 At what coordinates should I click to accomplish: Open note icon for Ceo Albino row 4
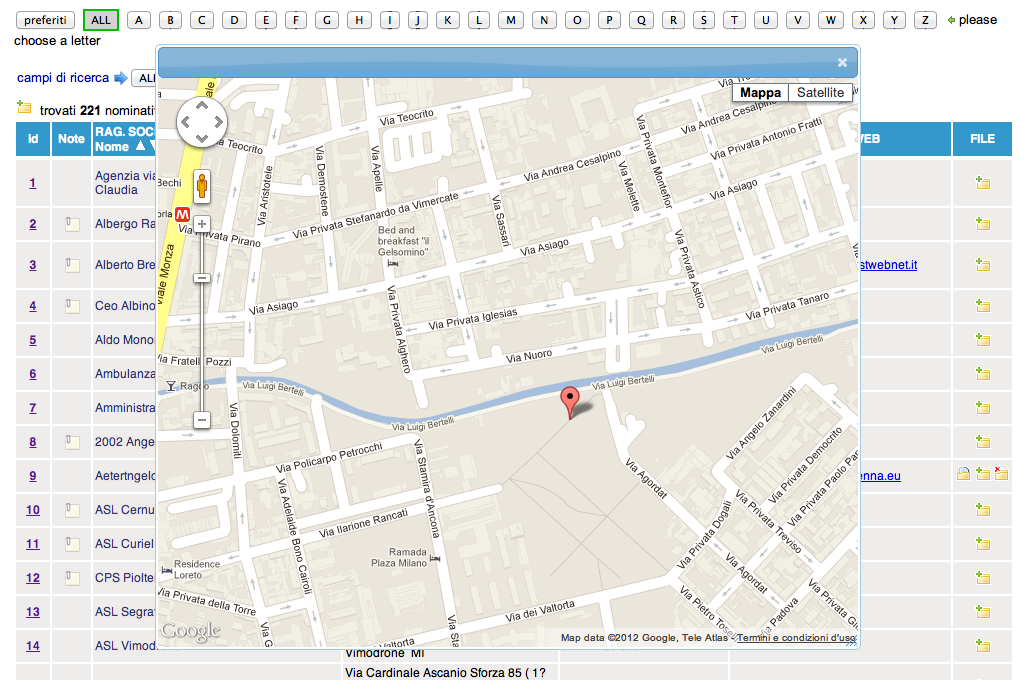click(x=72, y=306)
